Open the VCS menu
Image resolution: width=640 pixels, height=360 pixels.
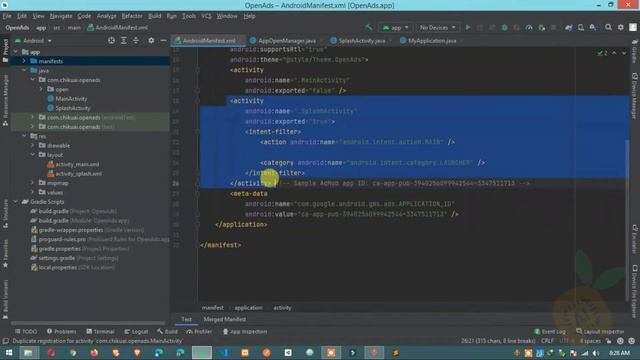(x=206, y=16)
